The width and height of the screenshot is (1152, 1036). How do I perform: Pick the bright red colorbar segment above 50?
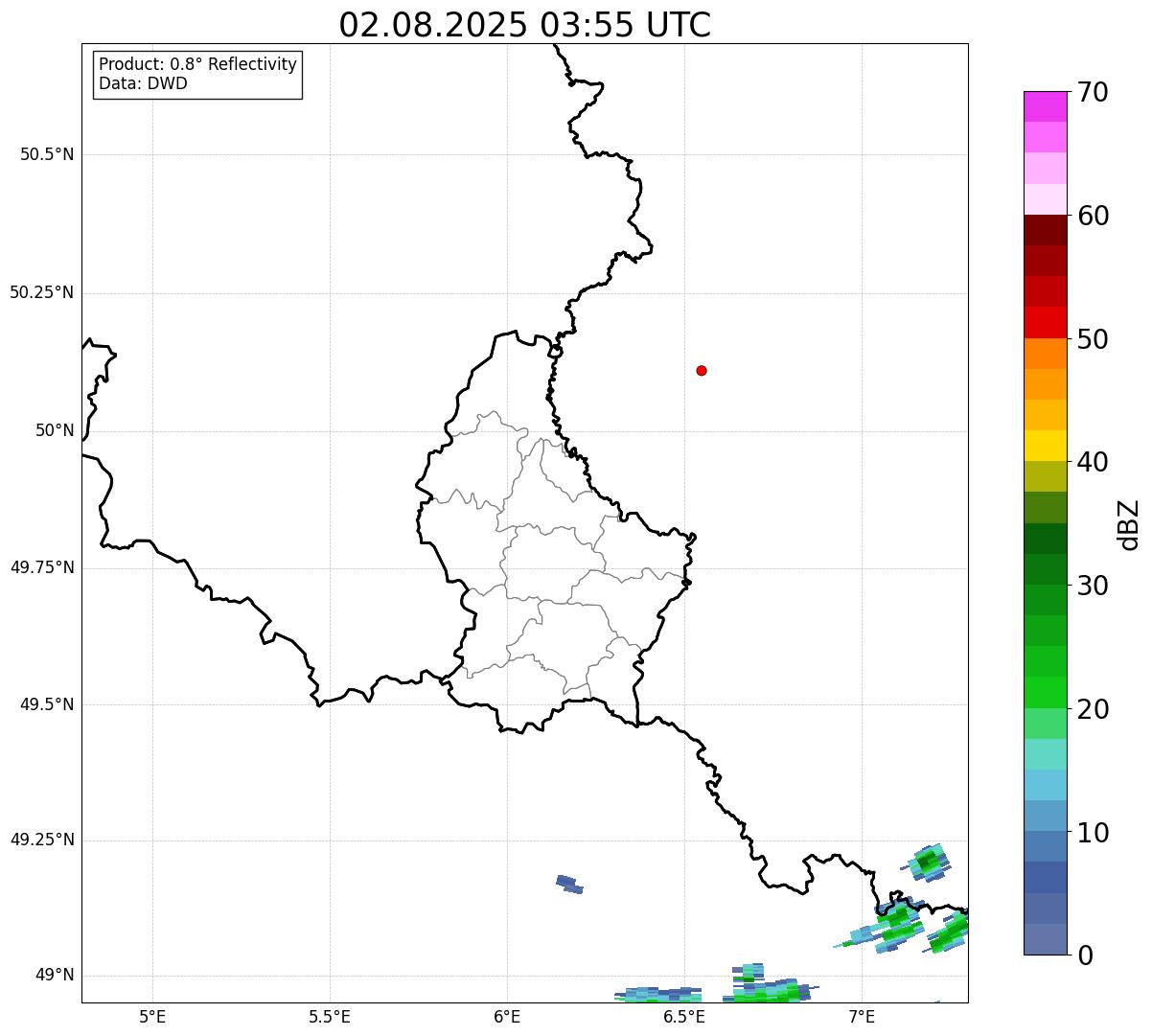click(1044, 322)
